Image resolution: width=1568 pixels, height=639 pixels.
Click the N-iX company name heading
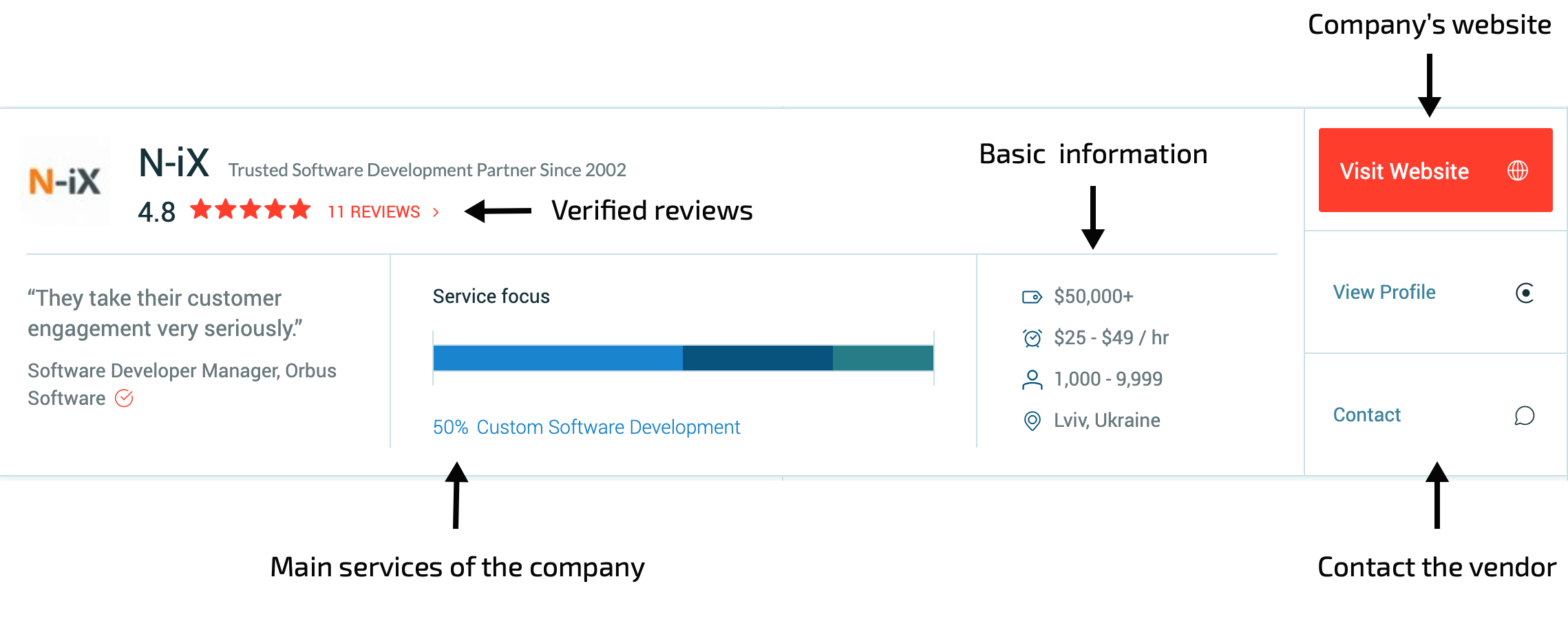pos(173,164)
